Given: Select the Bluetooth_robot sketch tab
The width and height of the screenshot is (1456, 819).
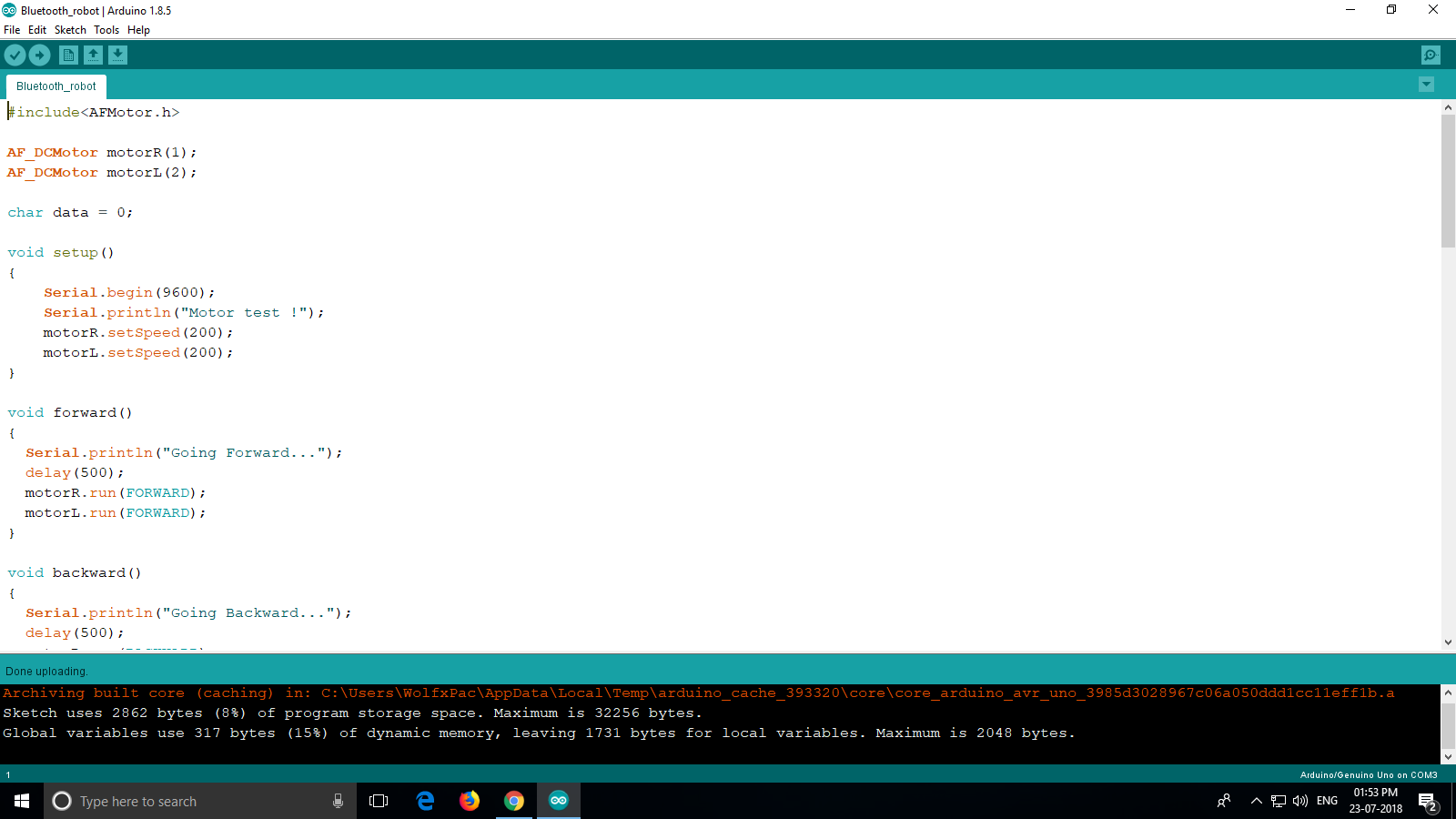Looking at the screenshot, I should pos(56,86).
